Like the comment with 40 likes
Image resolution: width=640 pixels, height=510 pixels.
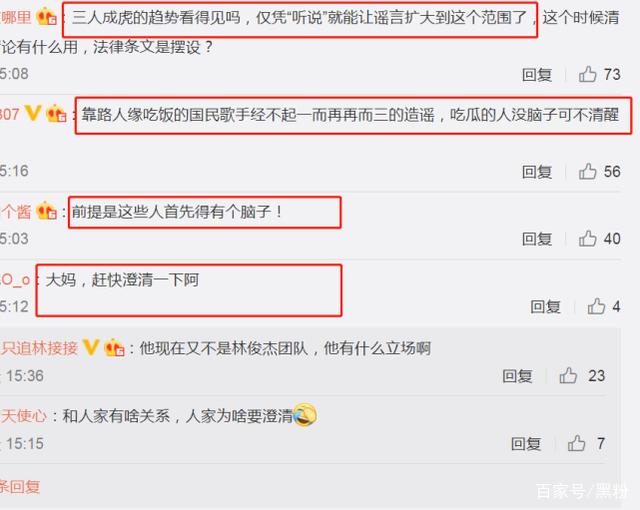pos(588,238)
